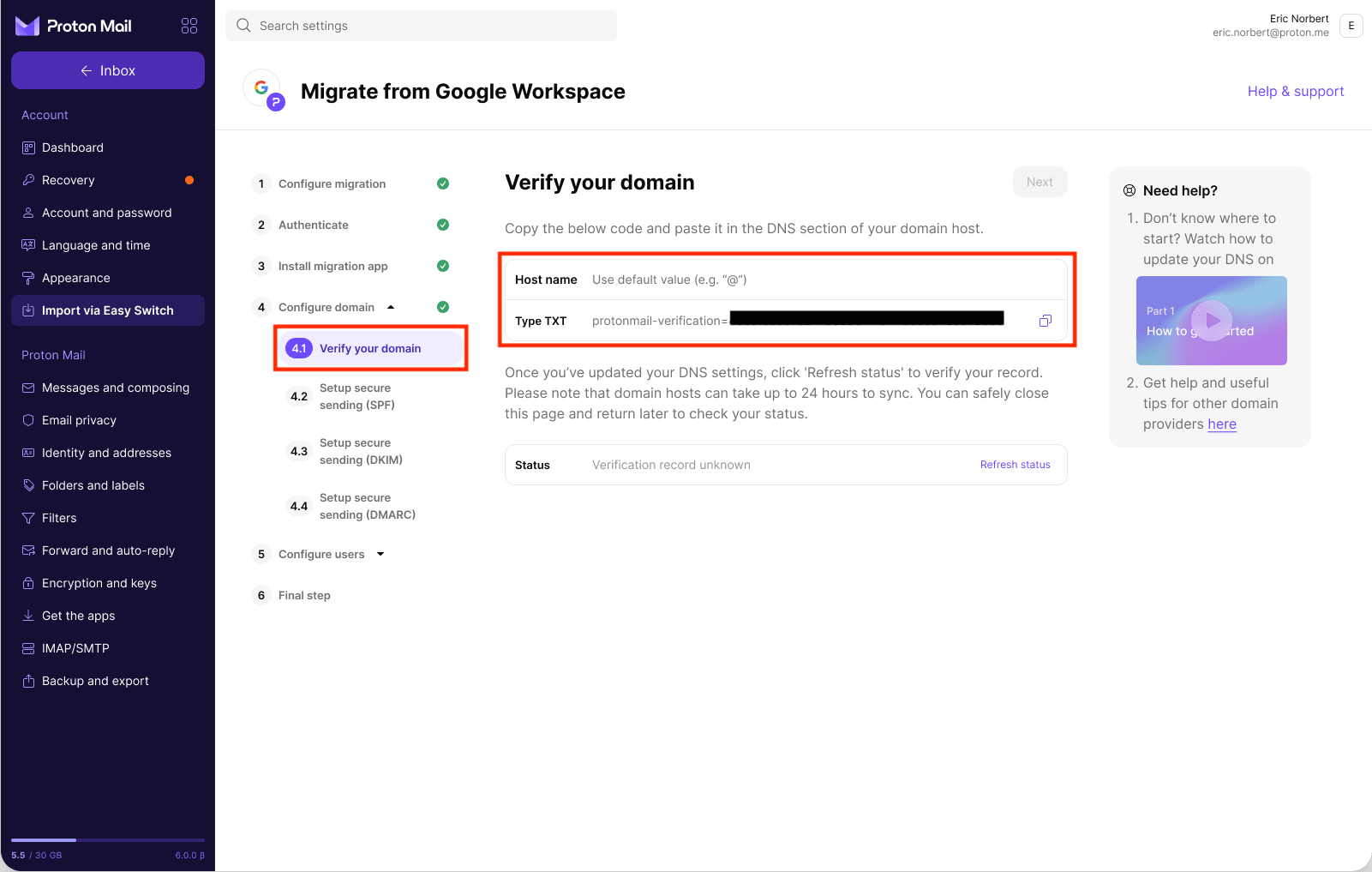Image resolution: width=1372 pixels, height=872 pixels.
Task: Open the Part 1 DNS tutorial thumbnail
Action: click(1212, 321)
